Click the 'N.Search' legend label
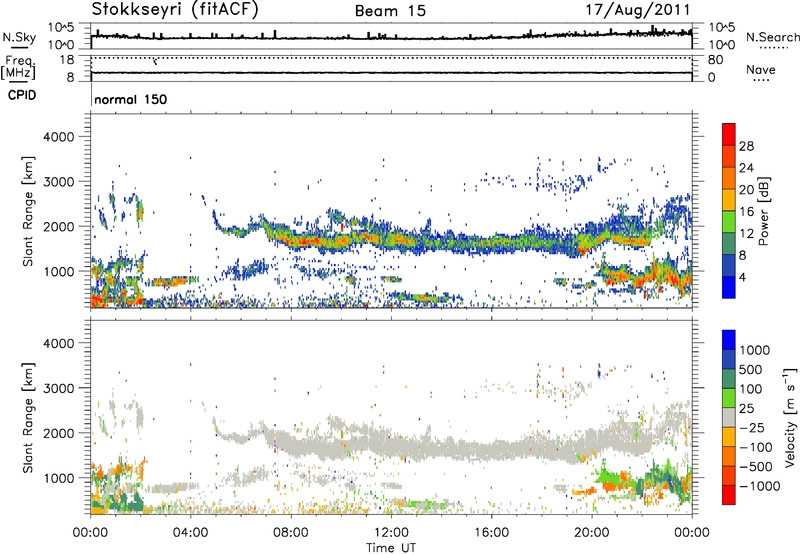This screenshot has height=554, width=800. [772, 37]
